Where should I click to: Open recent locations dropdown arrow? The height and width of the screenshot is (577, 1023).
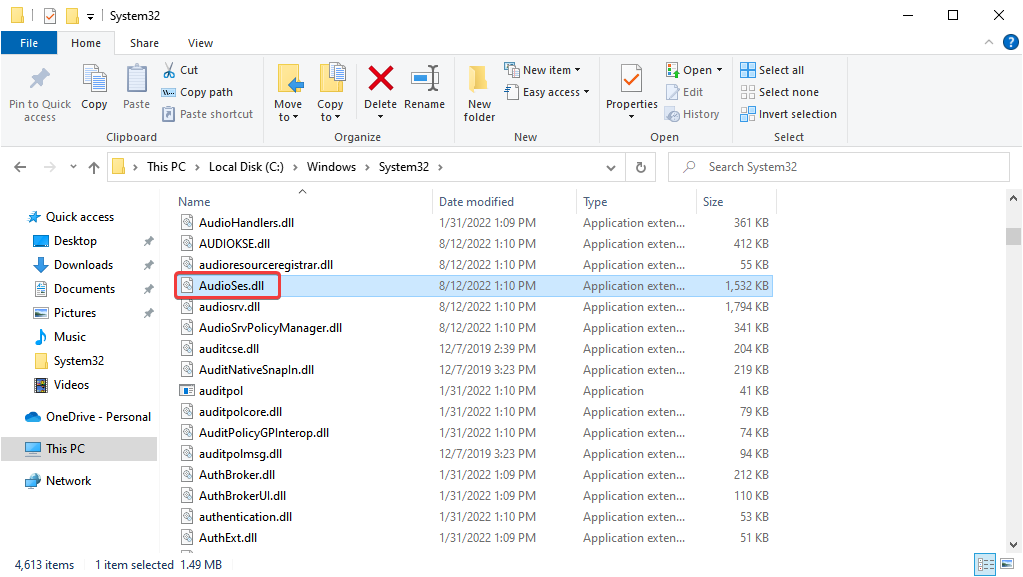click(x=73, y=167)
